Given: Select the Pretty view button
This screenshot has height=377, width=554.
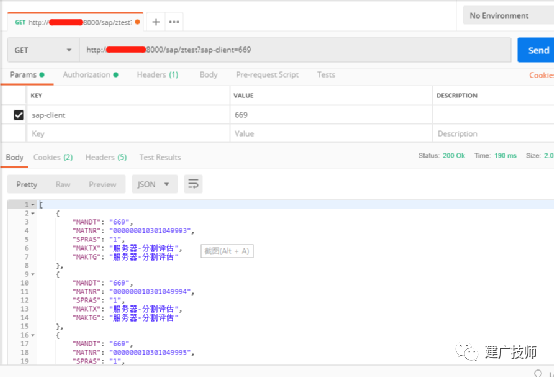Looking at the screenshot, I should [x=27, y=184].
